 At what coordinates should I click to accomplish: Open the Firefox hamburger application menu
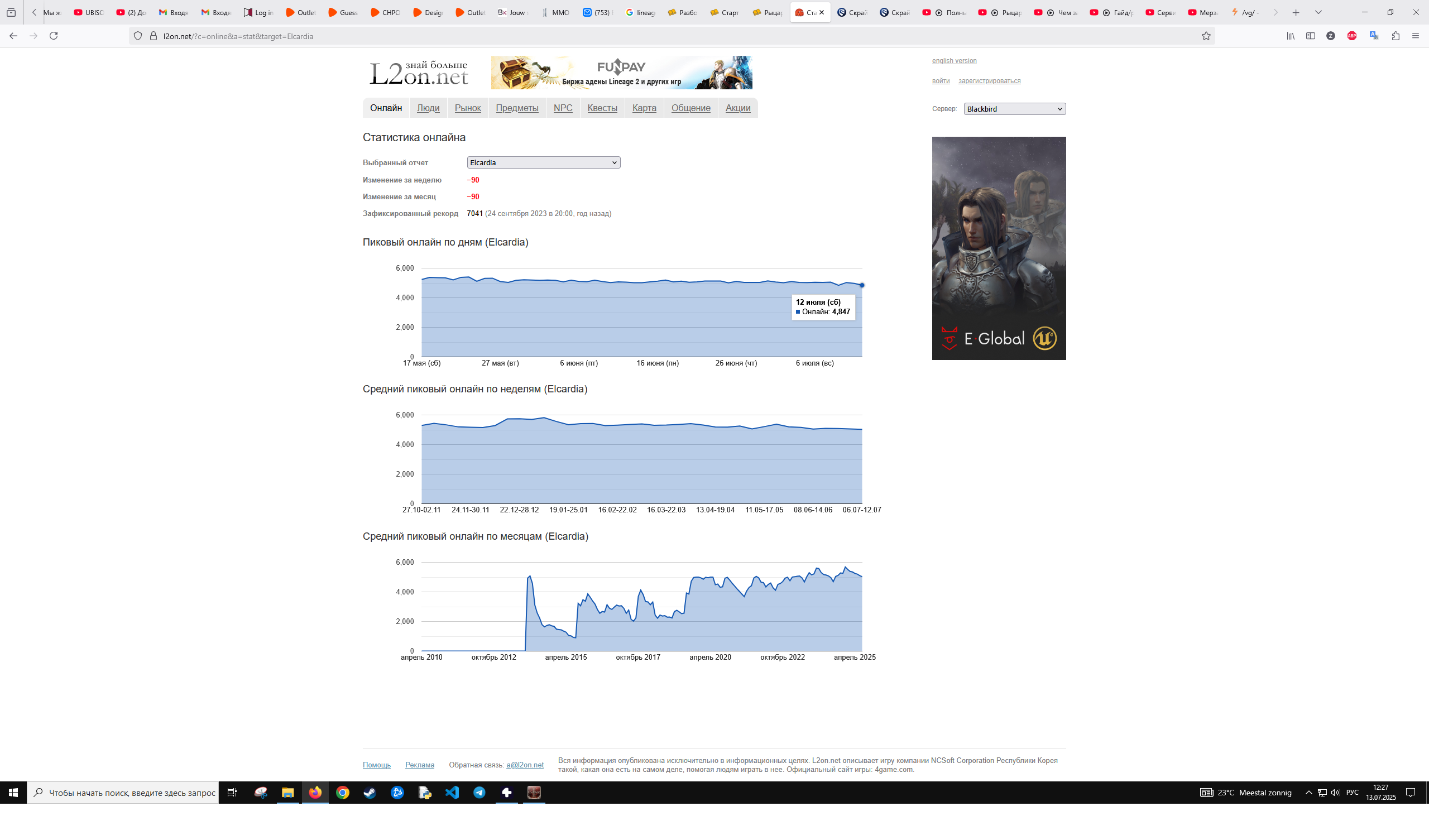pos(1416,36)
